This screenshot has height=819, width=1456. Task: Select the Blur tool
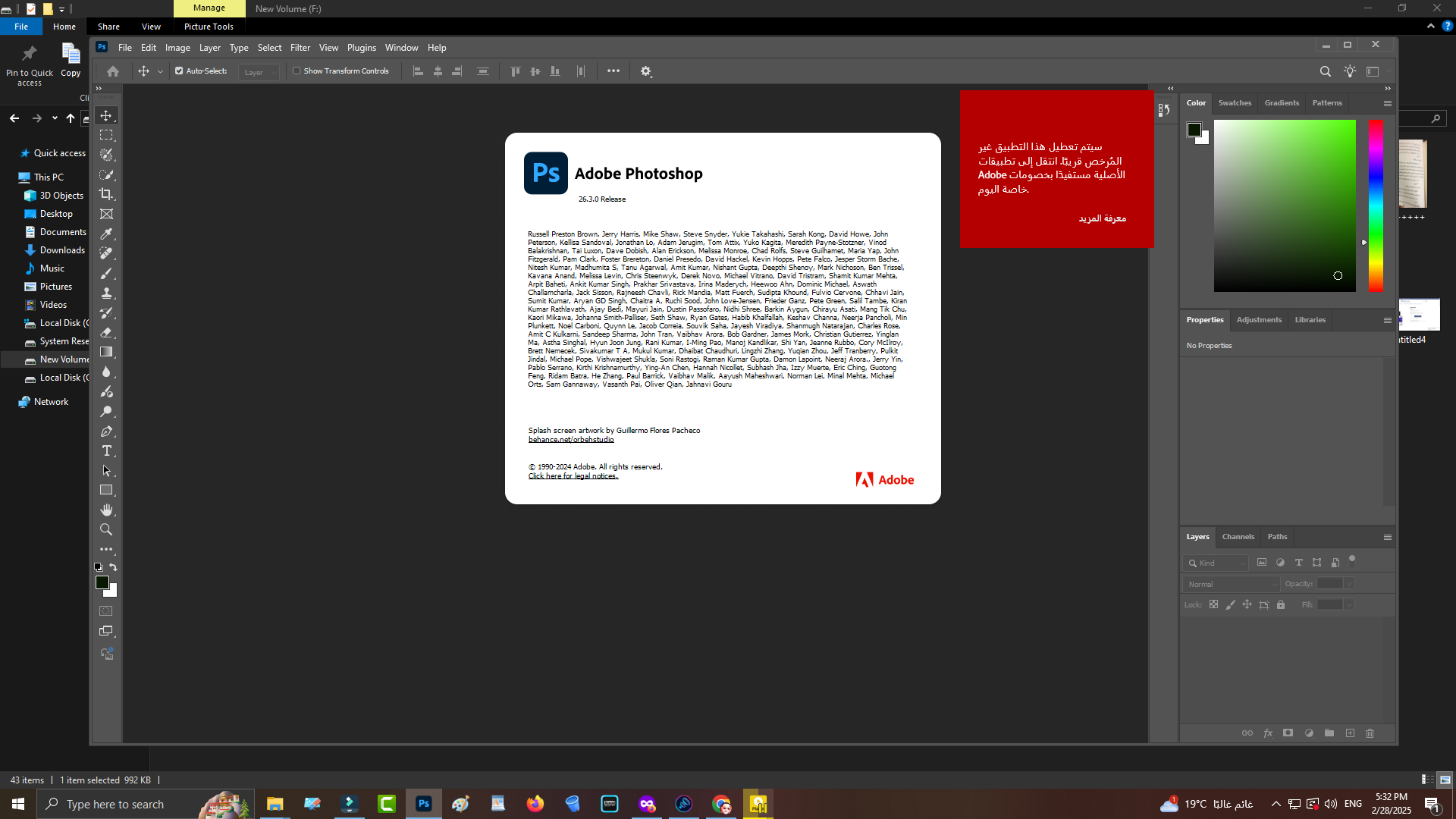pos(106,372)
